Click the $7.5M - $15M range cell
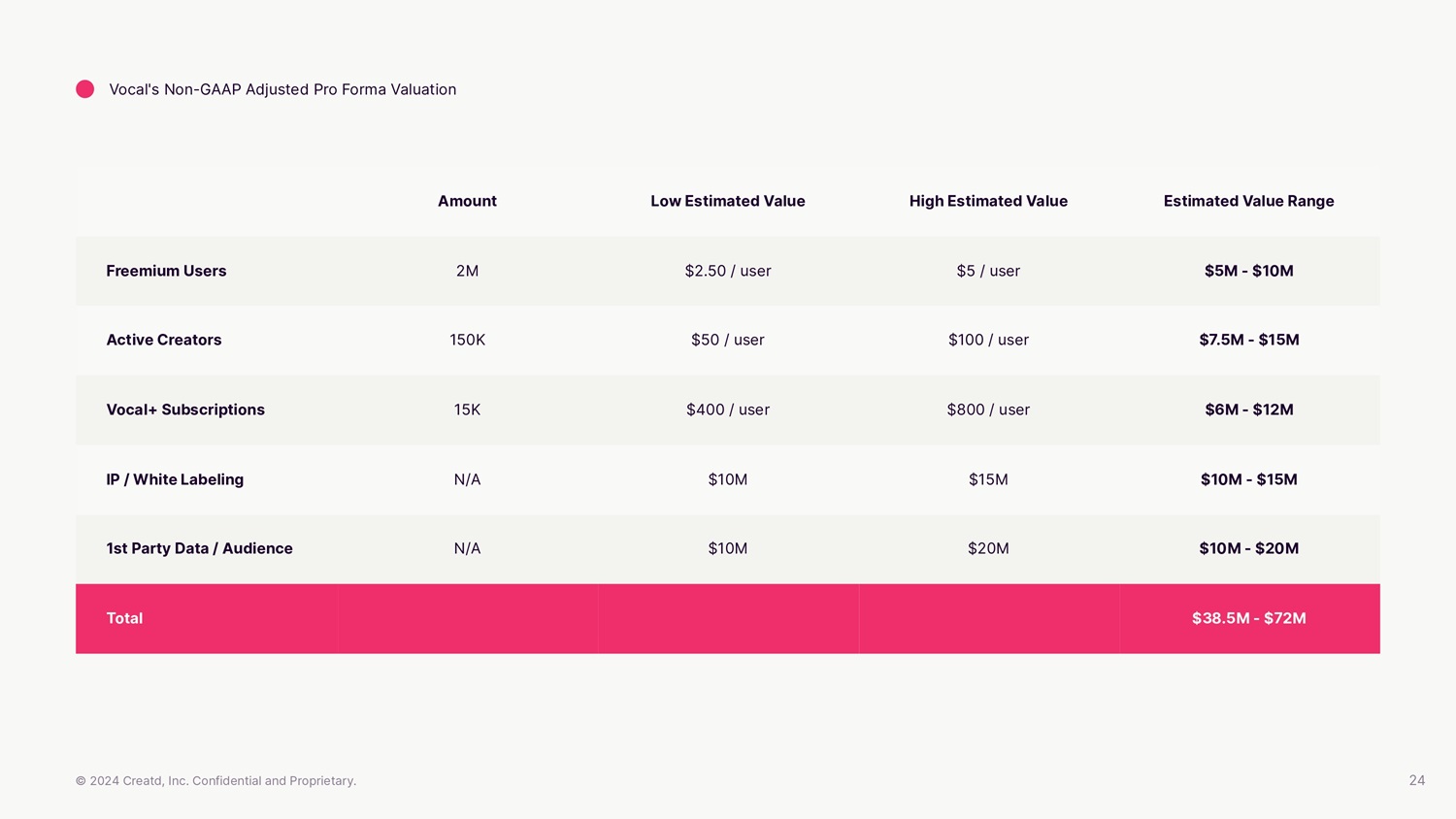1456x819 pixels. (x=1248, y=340)
